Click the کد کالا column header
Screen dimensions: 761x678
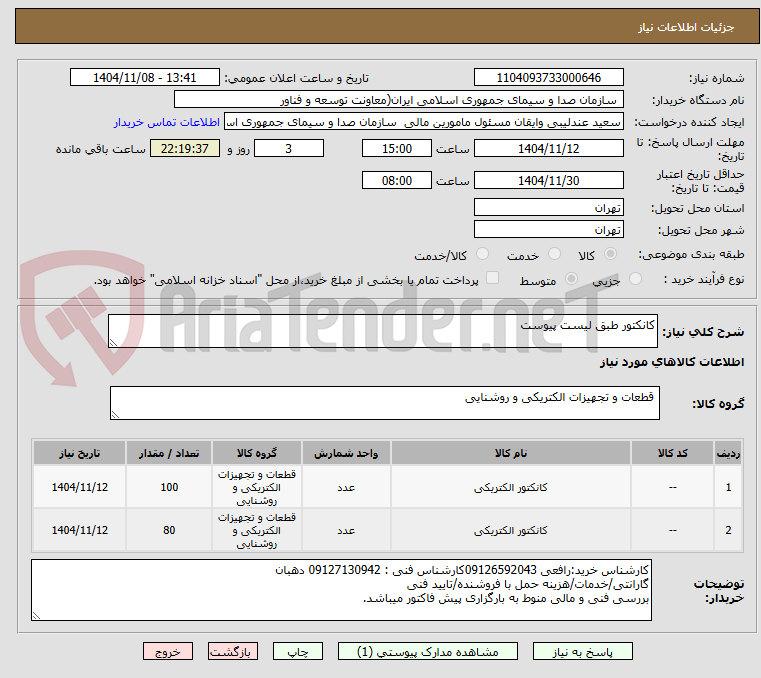(x=672, y=453)
